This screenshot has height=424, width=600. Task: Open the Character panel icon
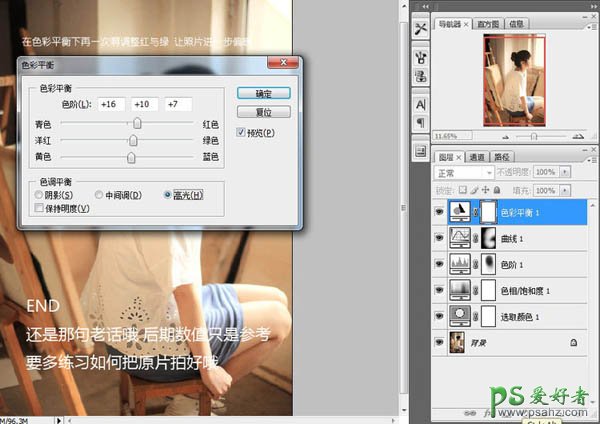(420, 103)
